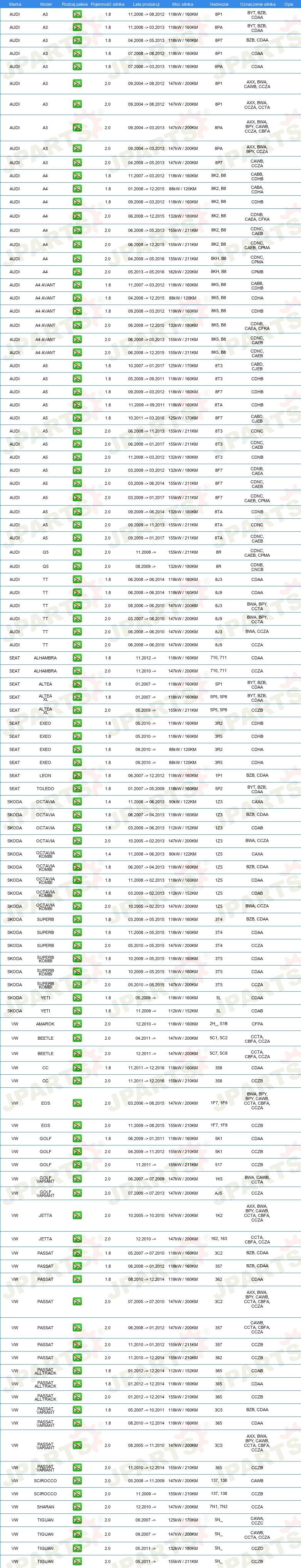Viewport: 301px width, 1568px height.
Task: Click the FSI icon in the SKODA YETI 05.2009 row
Action: [x=77, y=998]
